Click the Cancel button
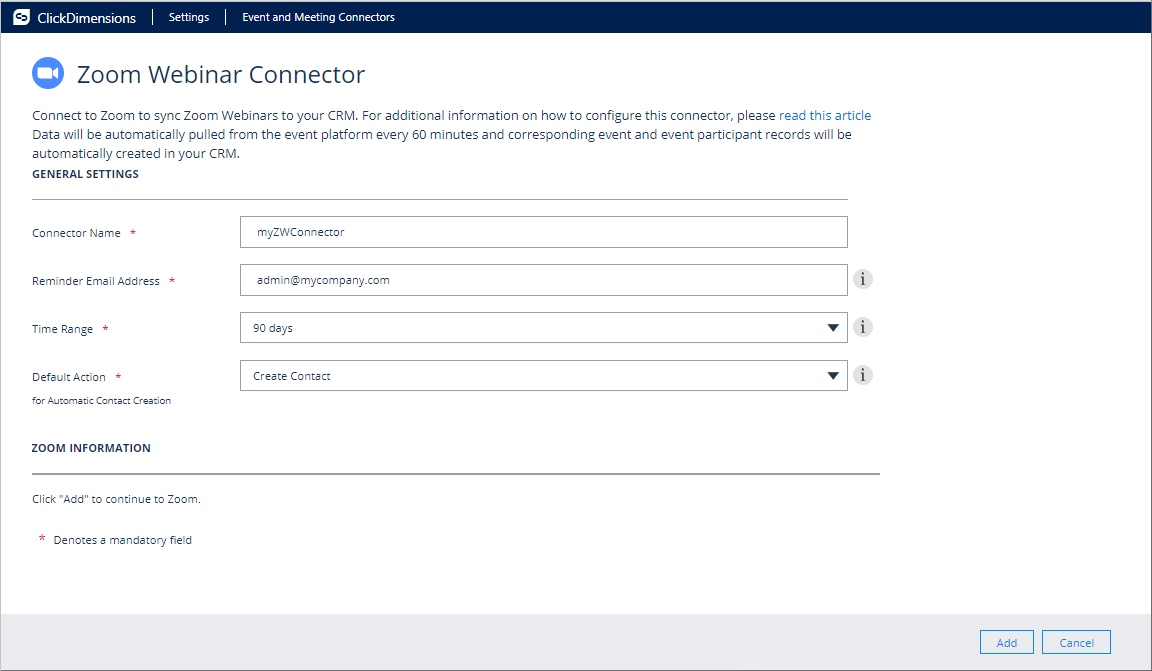 tap(1076, 642)
